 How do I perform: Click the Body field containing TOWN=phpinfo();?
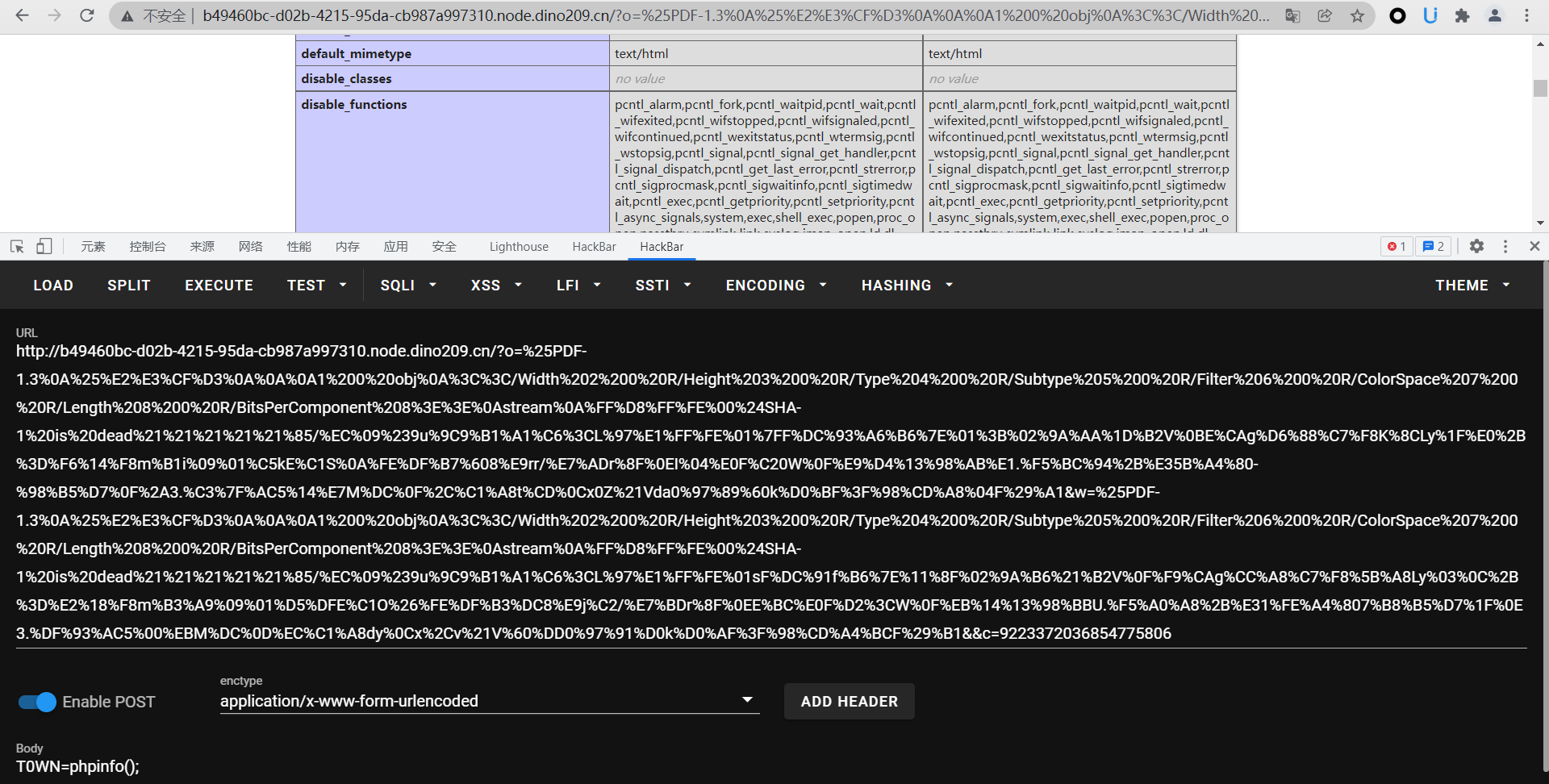771,766
